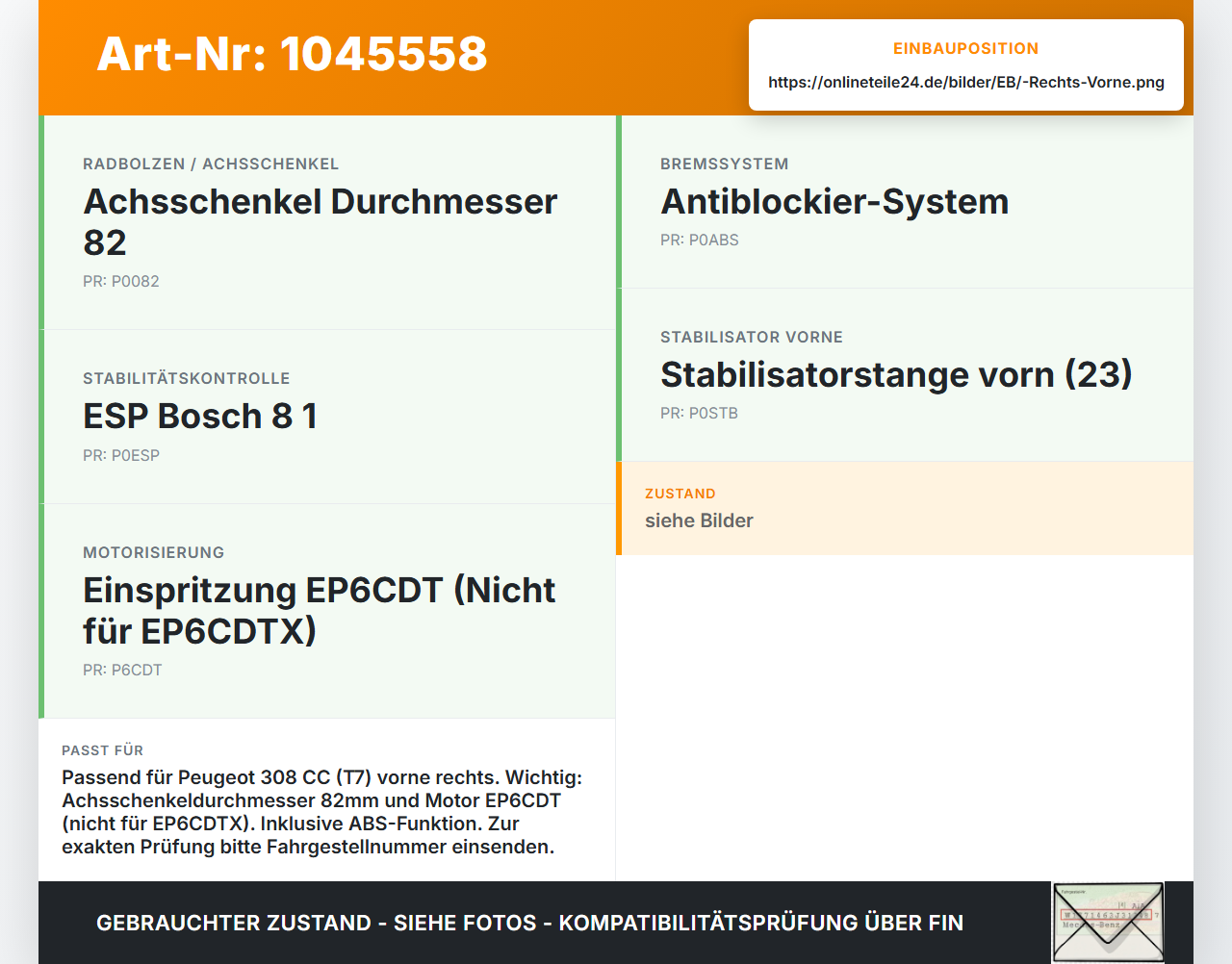
Task: Click the EINBAUPOSITION label
Action: click(966, 49)
